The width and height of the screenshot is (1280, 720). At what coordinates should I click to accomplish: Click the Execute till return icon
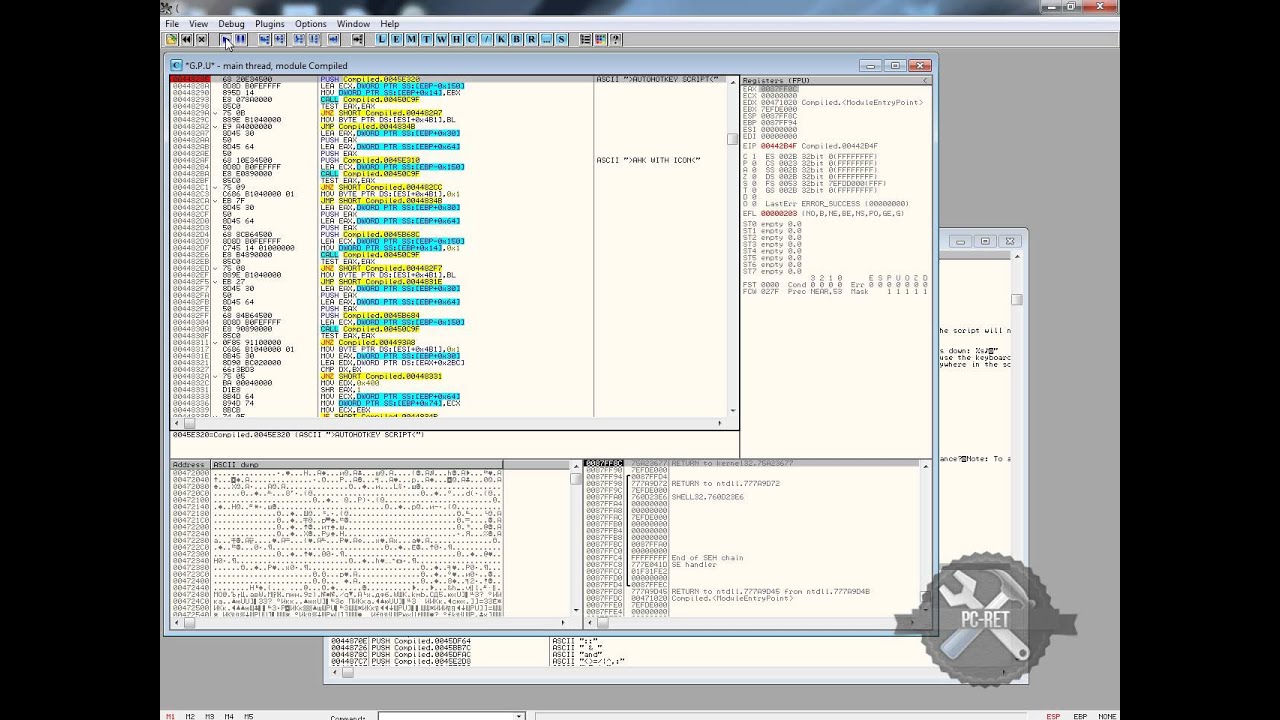[333, 39]
